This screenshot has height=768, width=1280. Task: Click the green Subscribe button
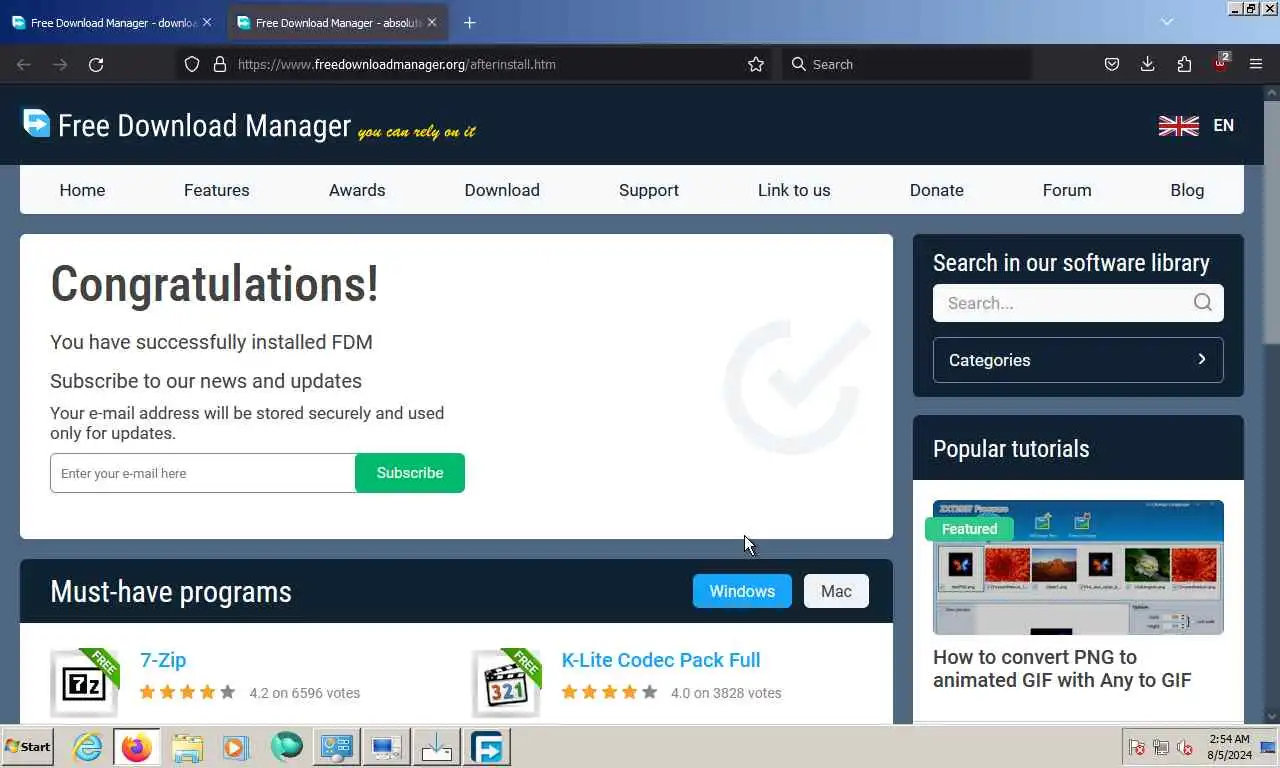410,473
